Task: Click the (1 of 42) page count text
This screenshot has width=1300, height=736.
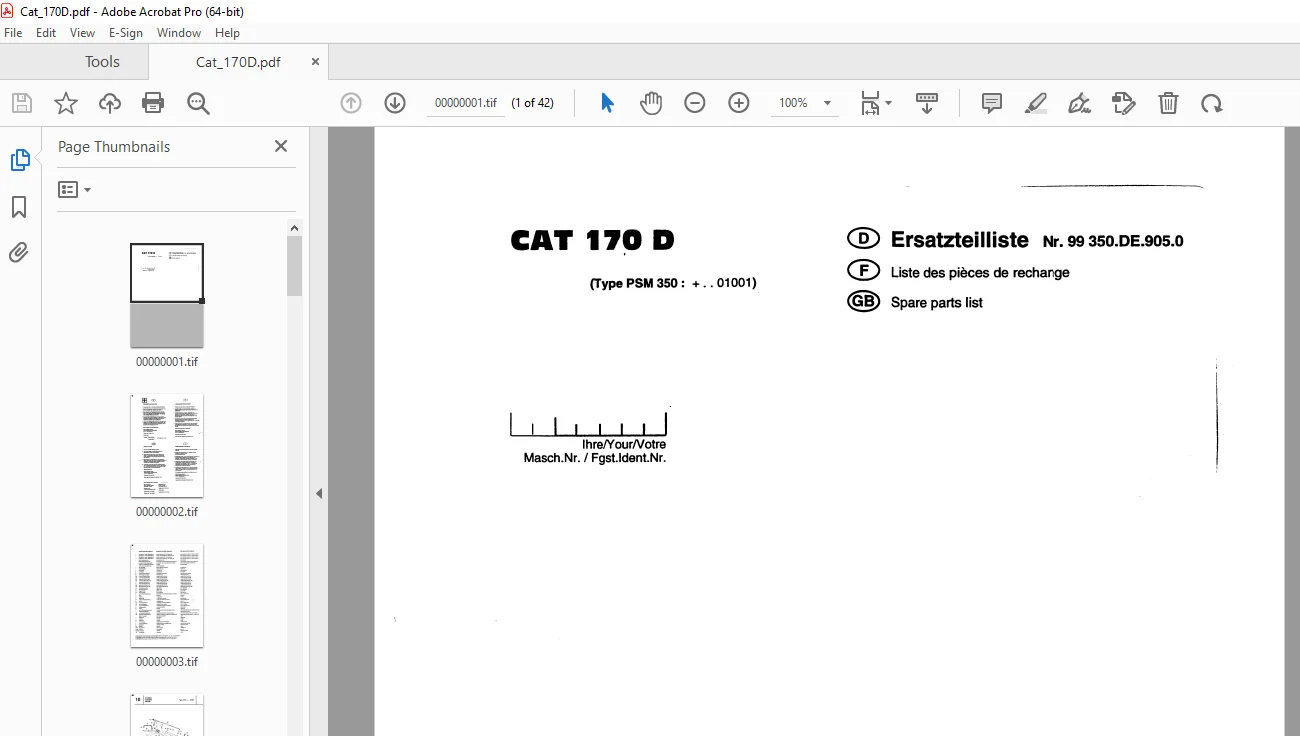Action: point(532,103)
